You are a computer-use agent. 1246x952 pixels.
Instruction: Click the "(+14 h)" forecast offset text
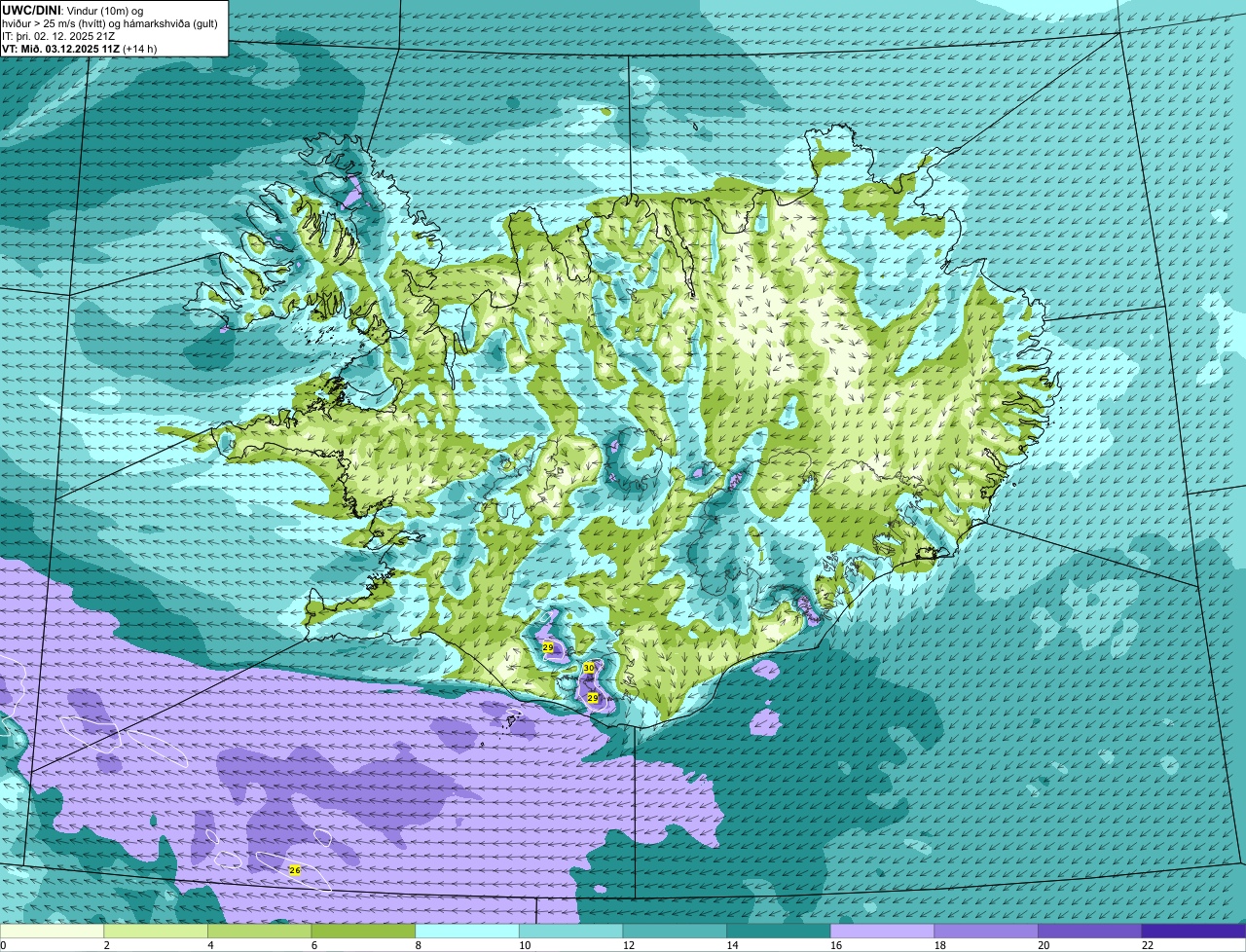pyautogui.click(x=139, y=49)
